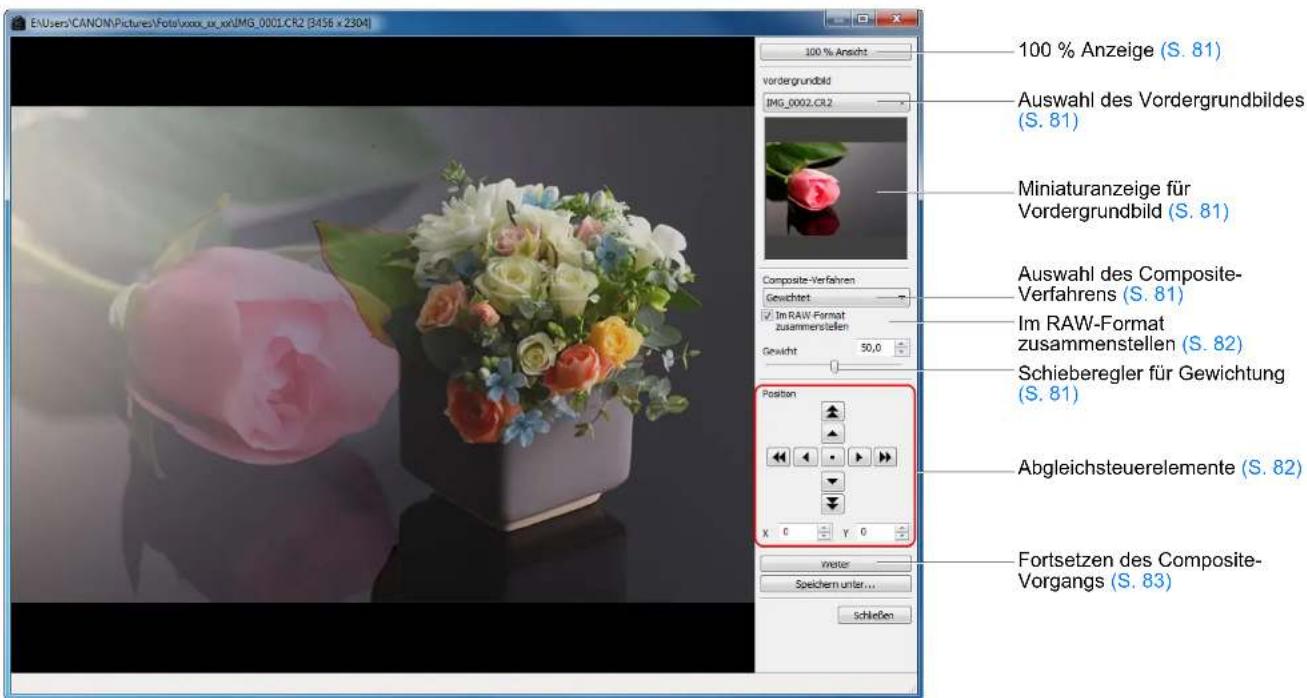Open link S. 81 for Composite-Verfahren
This screenshot has height=698, width=1307.
pyautogui.click(x=1153, y=296)
